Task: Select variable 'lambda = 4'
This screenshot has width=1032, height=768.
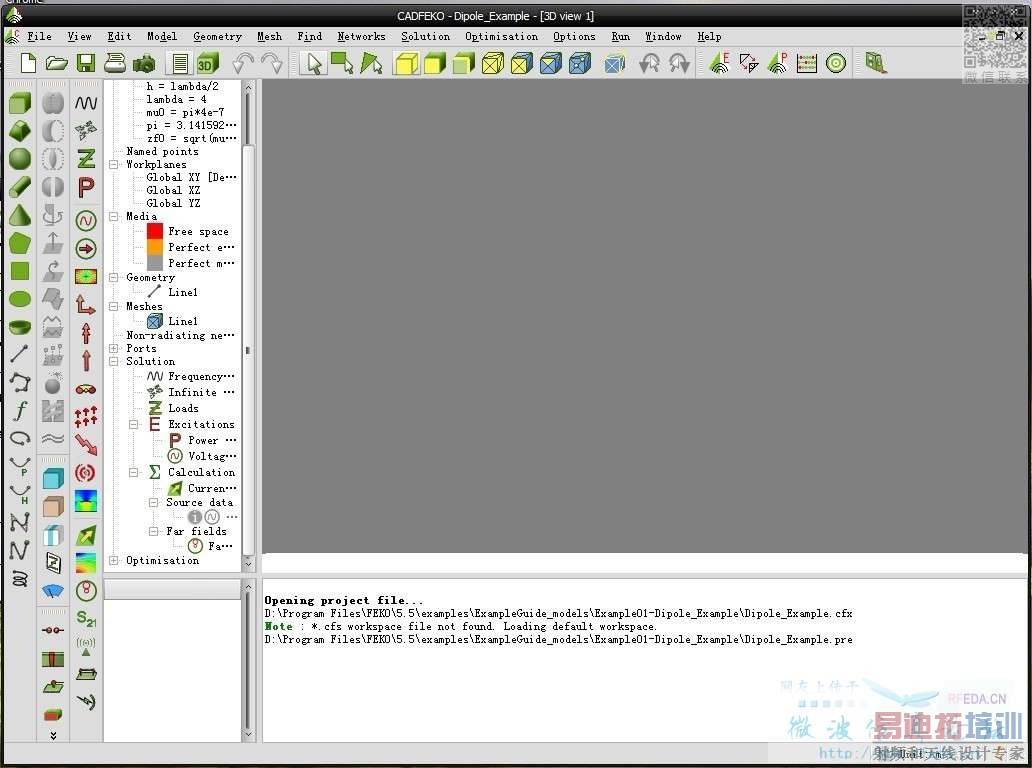Action: click(176, 99)
